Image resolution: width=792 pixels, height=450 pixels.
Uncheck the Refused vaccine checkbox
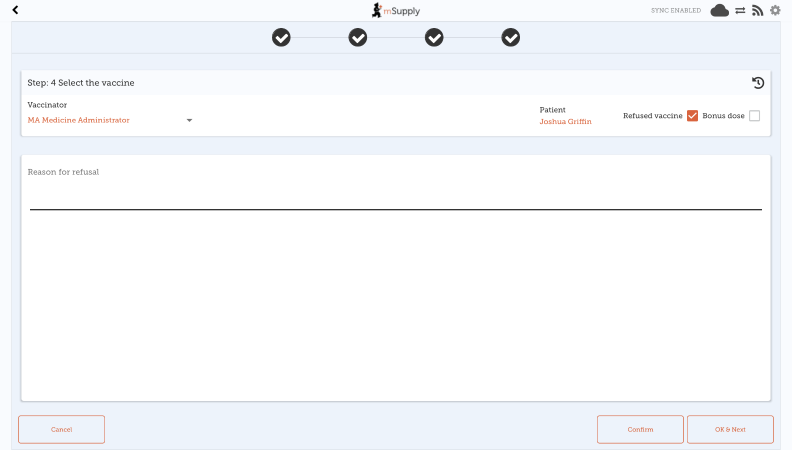tap(692, 116)
